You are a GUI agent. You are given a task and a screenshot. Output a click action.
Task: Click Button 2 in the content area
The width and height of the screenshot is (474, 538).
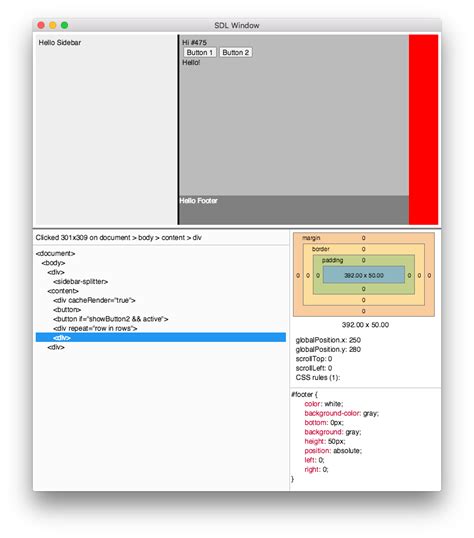[x=235, y=52]
